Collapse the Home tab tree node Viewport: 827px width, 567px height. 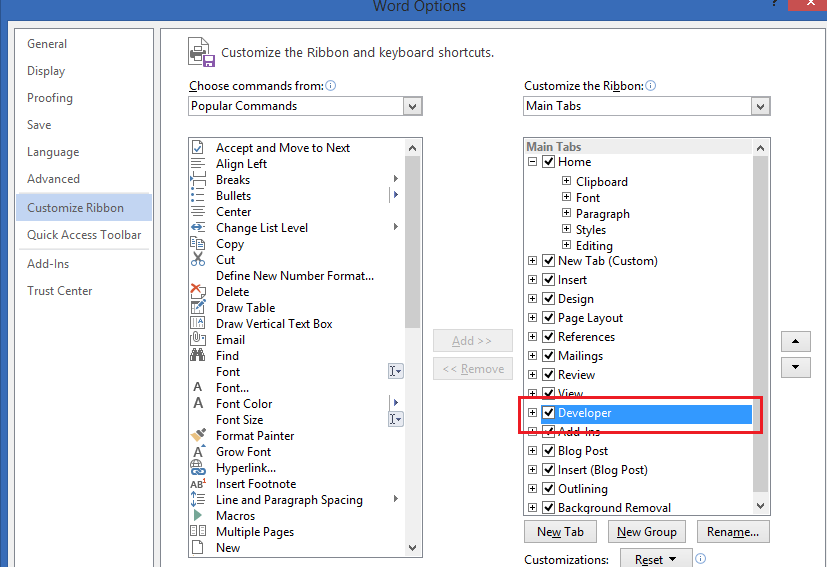coord(533,161)
